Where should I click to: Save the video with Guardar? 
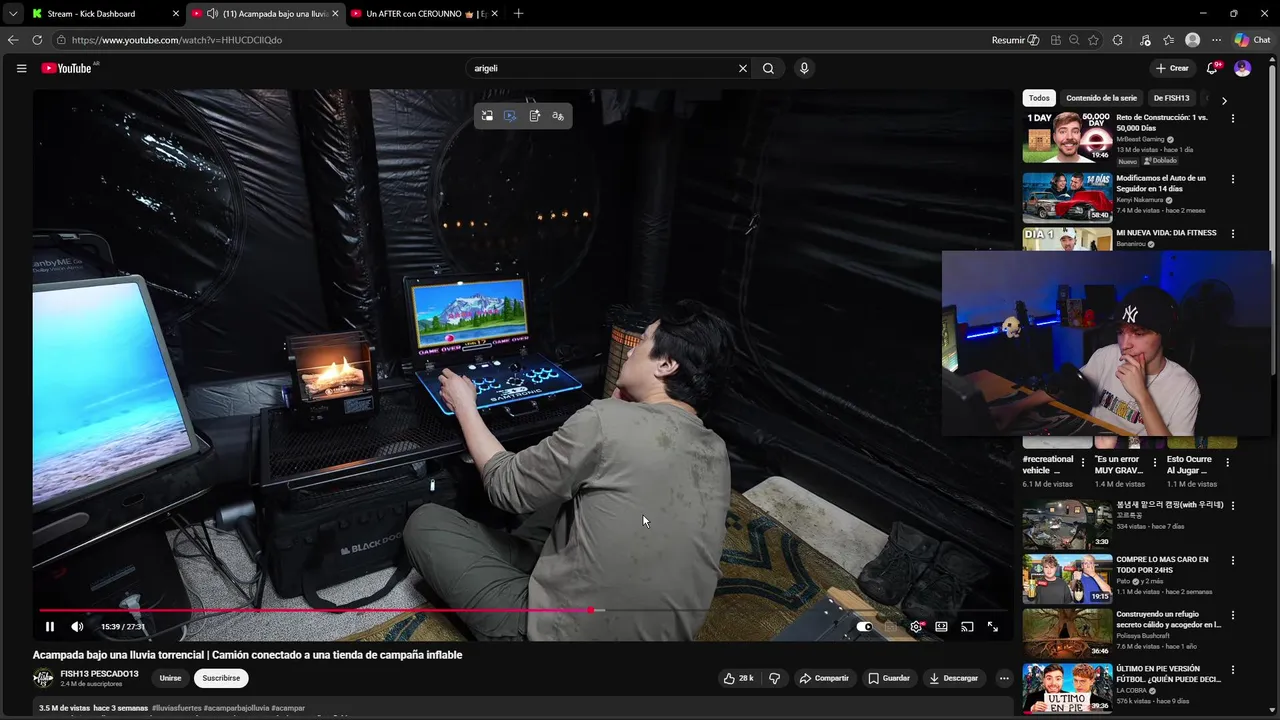tap(889, 678)
